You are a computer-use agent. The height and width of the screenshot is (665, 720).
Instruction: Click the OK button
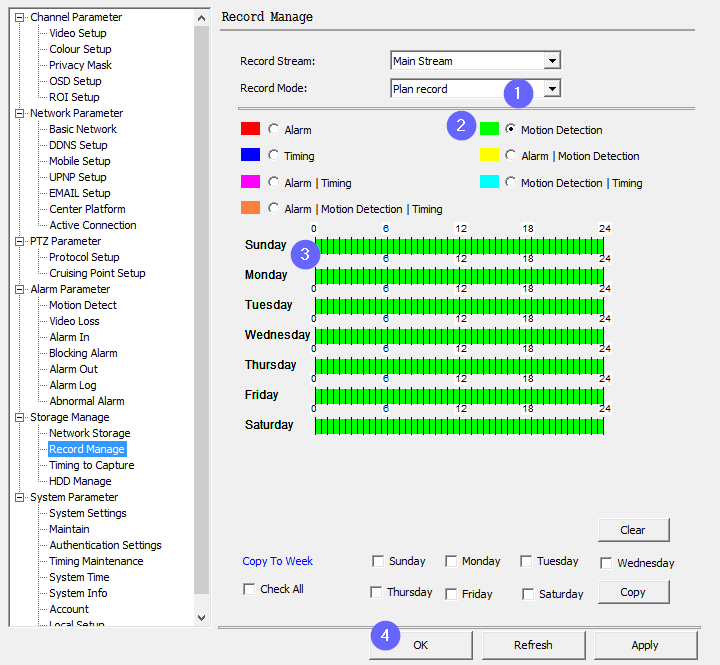click(x=421, y=645)
